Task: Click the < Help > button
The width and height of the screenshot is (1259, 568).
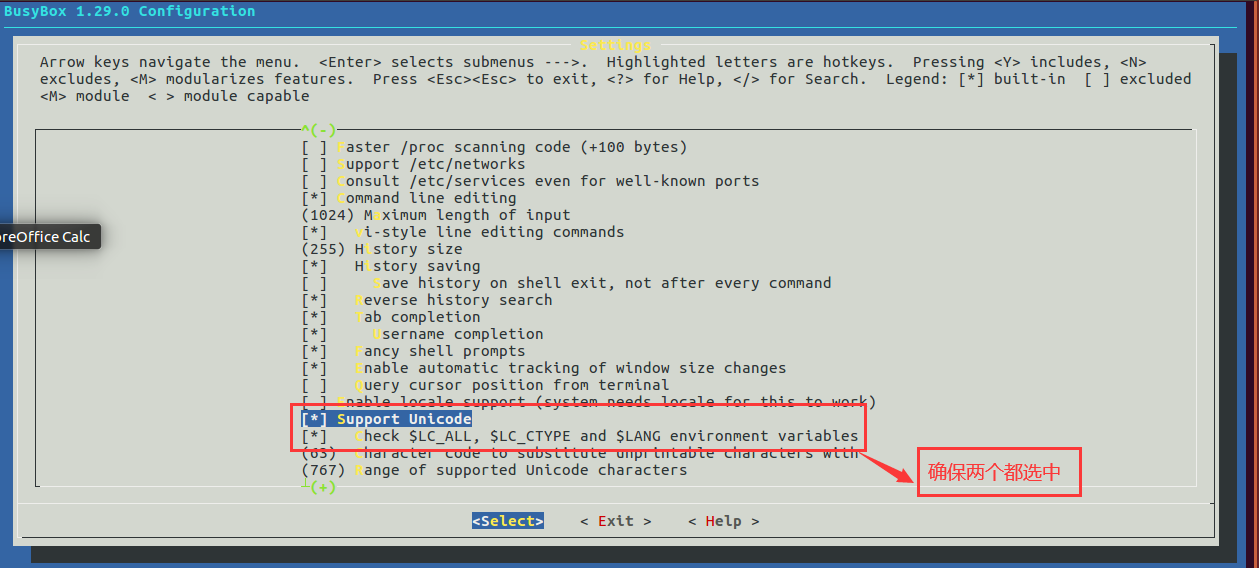Action: pos(724,521)
